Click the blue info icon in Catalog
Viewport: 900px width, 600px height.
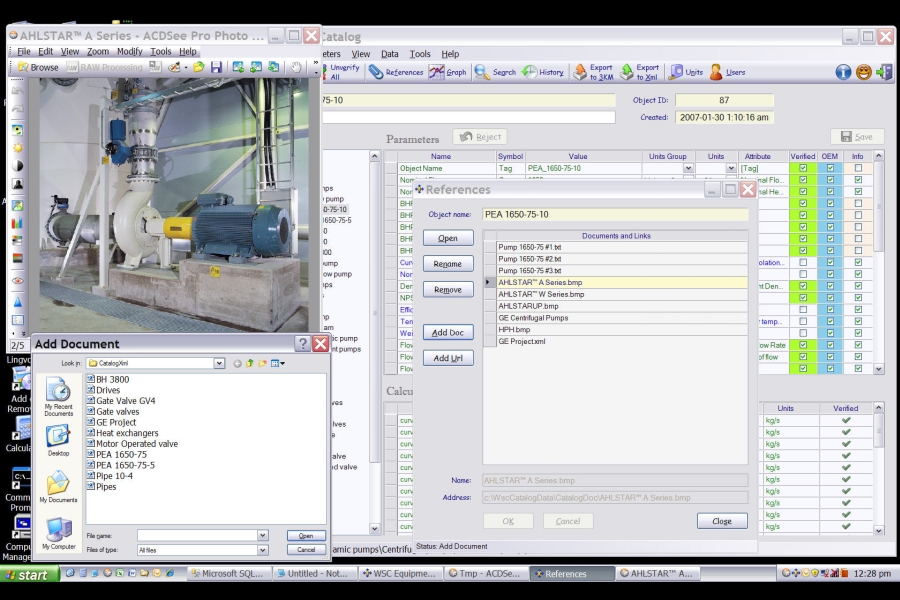pos(843,72)
